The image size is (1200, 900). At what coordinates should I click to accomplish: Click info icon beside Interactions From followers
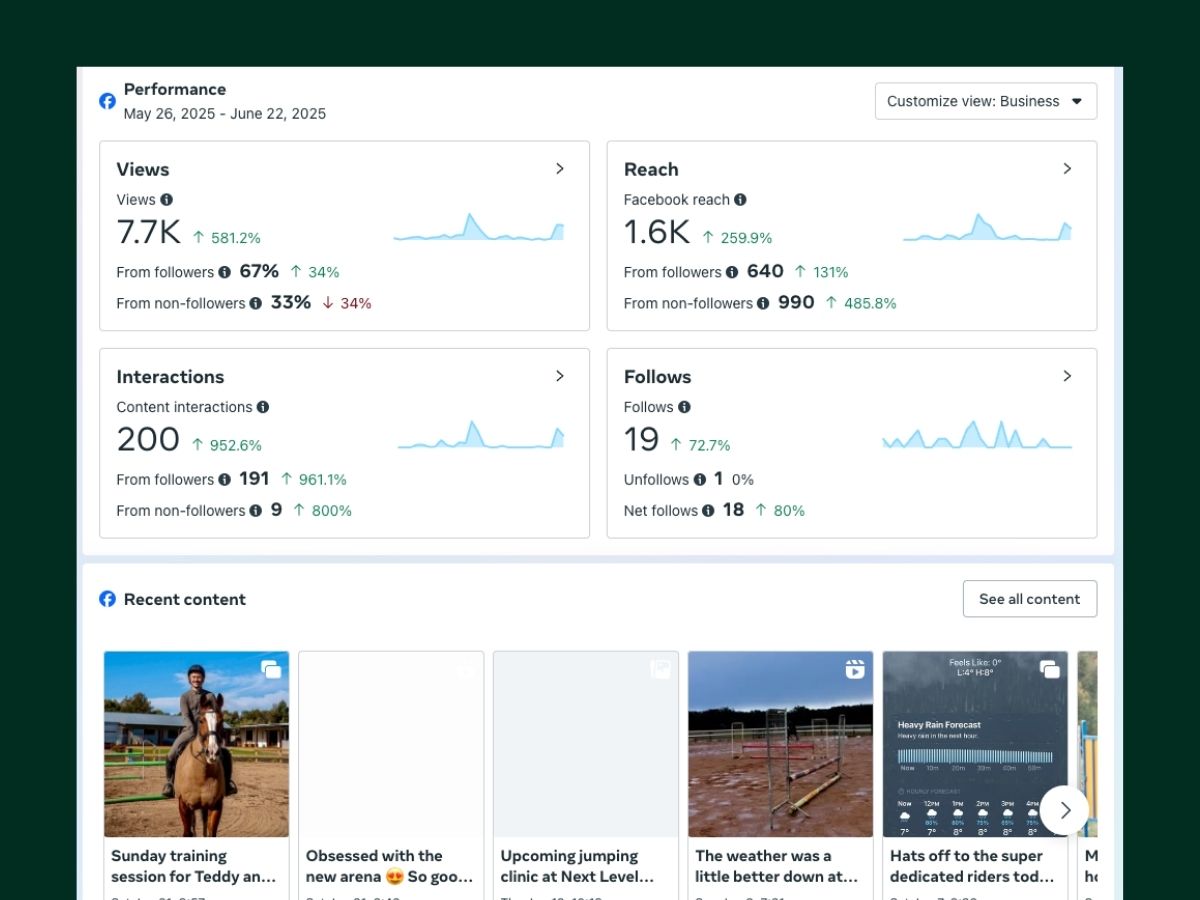(225, 479)
